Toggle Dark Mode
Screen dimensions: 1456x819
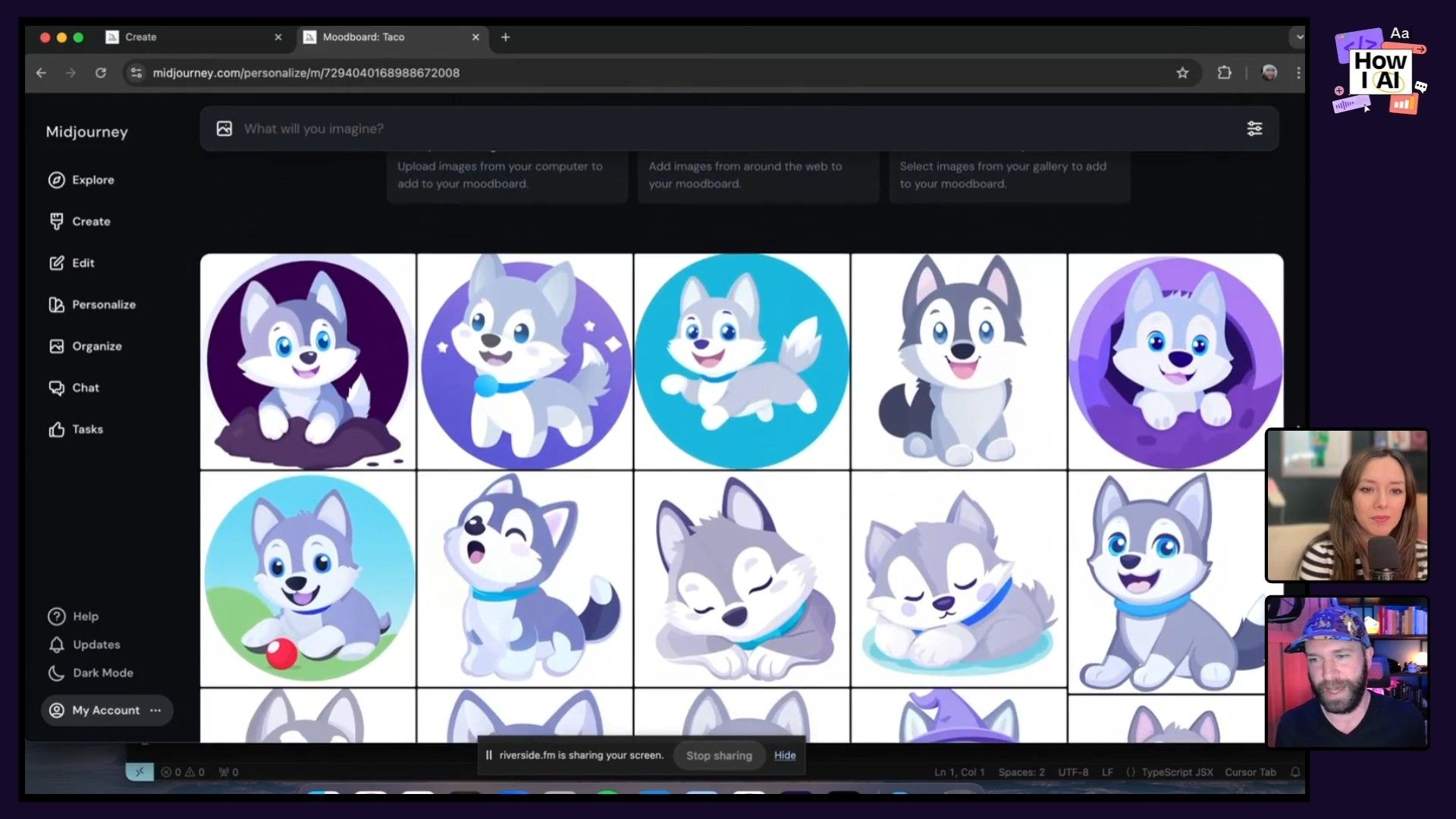[90, 673]
